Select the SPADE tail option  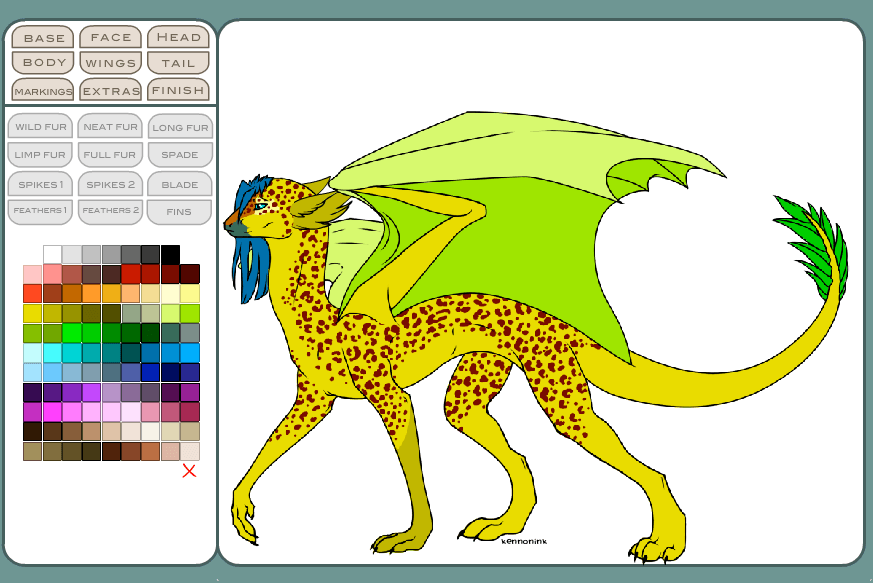click(x=180, y=153)
